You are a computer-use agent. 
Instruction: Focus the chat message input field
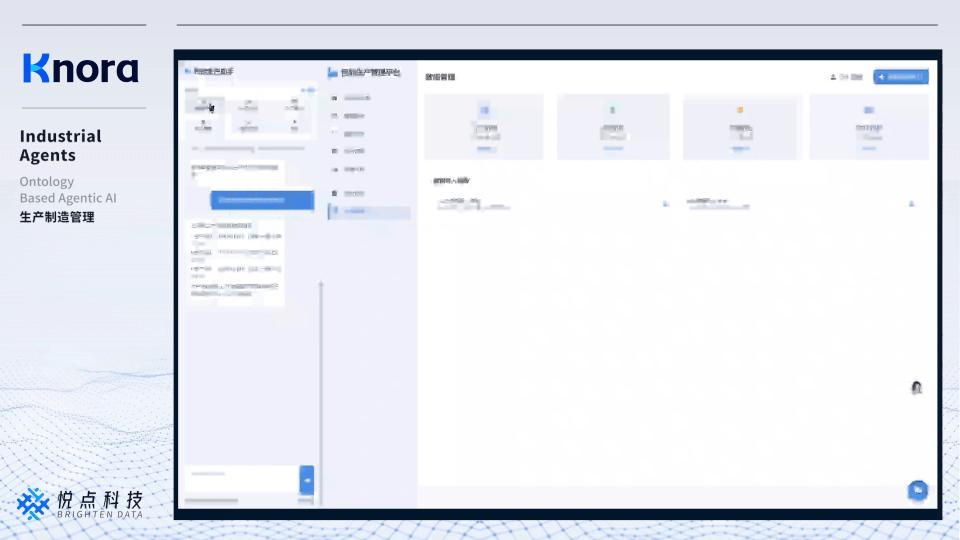(240, 475)
